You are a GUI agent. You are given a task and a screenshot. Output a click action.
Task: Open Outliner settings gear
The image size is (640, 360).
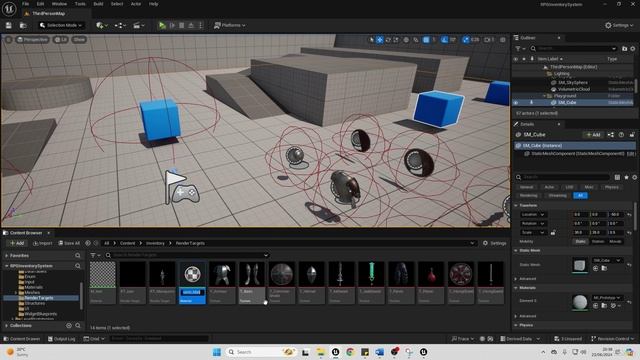point(633,49)
